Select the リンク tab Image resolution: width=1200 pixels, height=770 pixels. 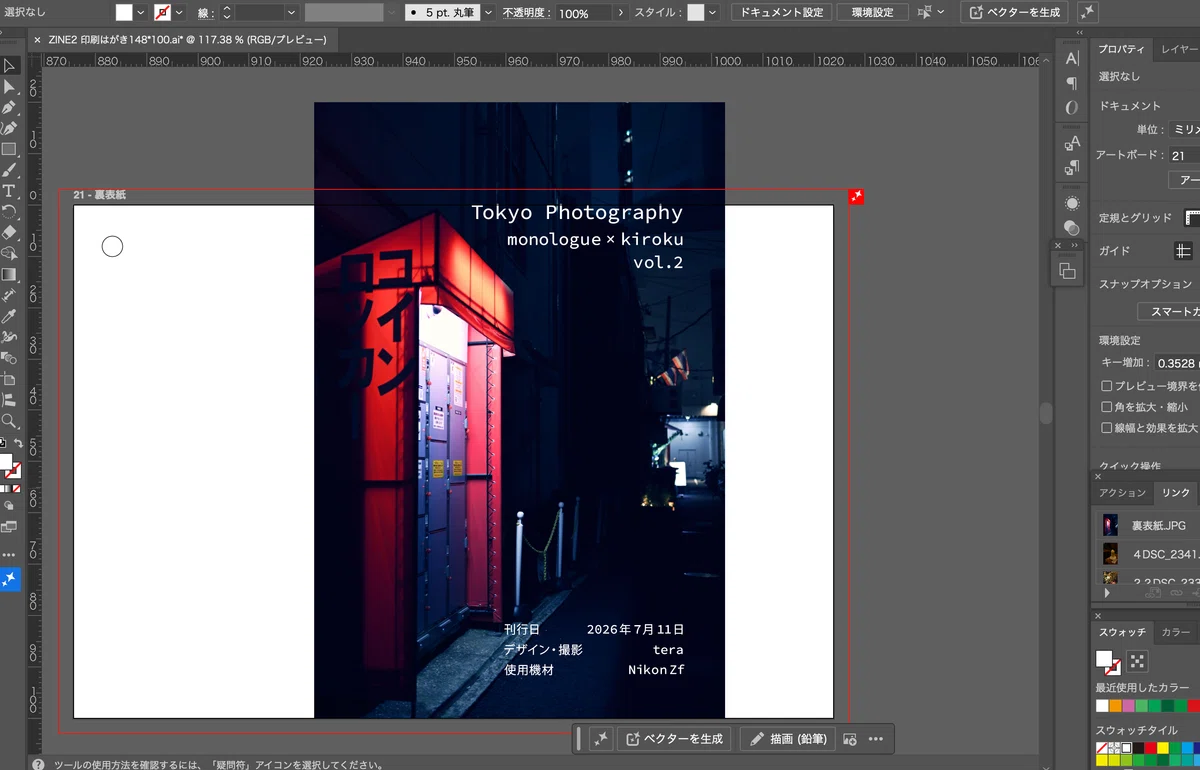tap(1175, 493)
